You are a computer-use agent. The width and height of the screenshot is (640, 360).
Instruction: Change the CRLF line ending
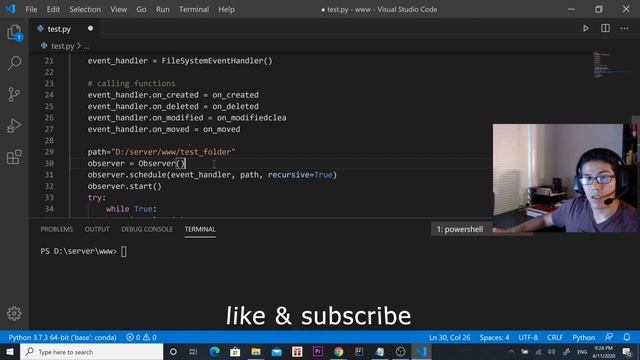pos(555,337)
